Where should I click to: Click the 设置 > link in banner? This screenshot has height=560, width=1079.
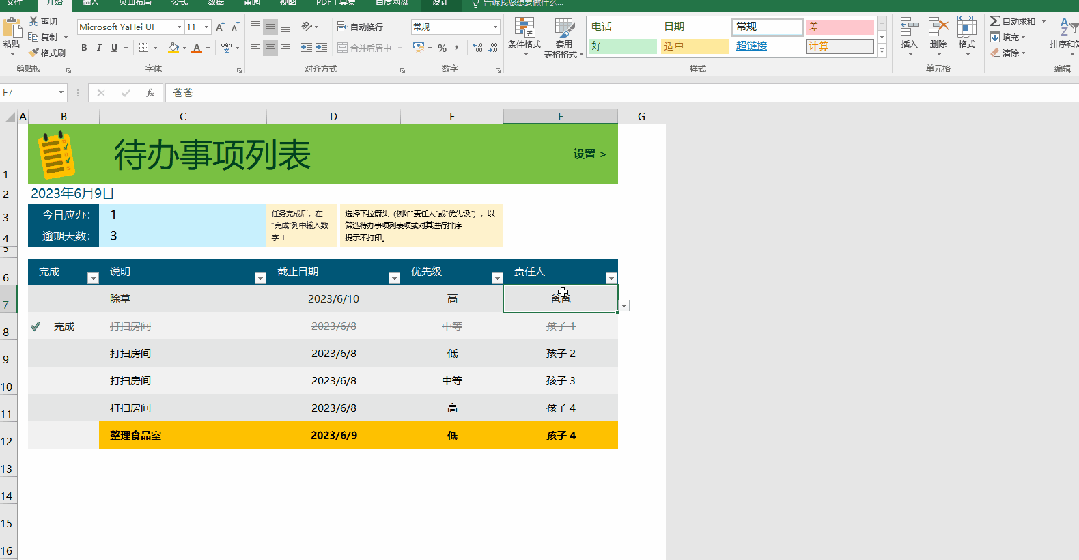[589, 154]
